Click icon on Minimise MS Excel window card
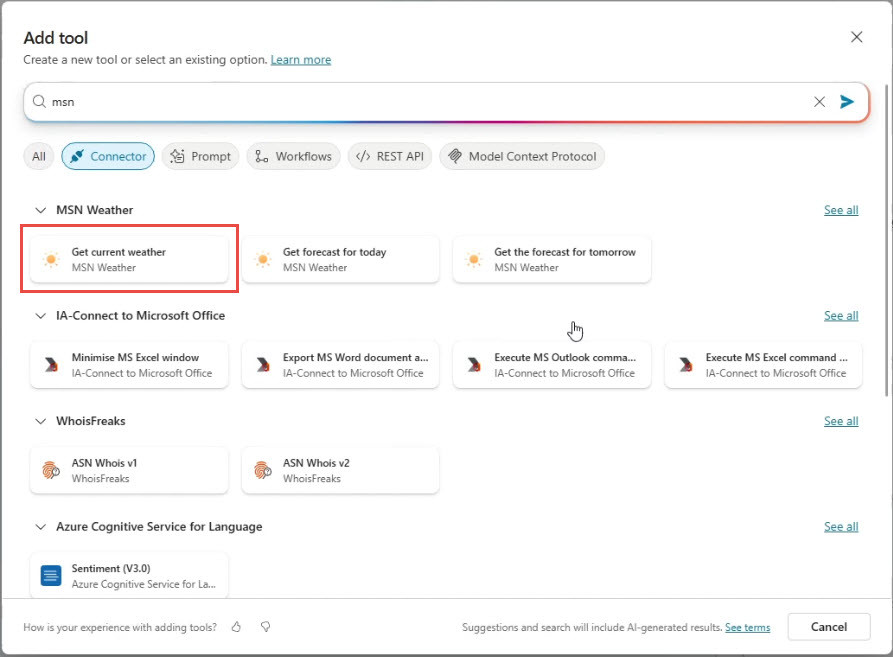The image size is (893, 657). 51,365
